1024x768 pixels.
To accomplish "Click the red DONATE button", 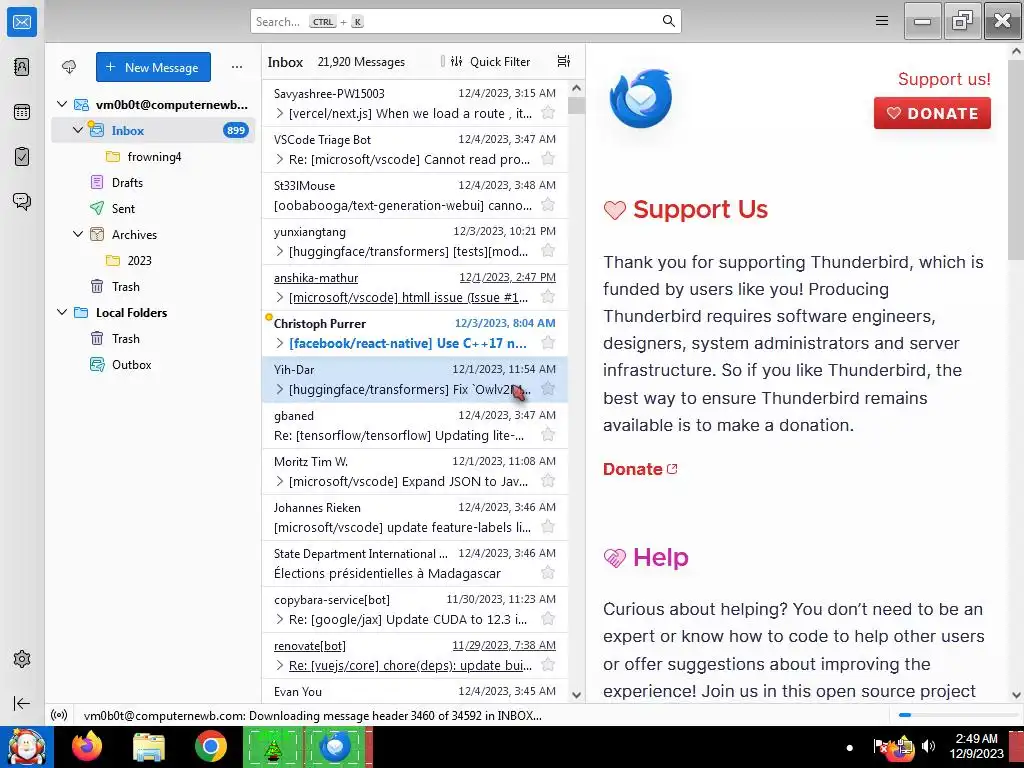I will (932, 113).
